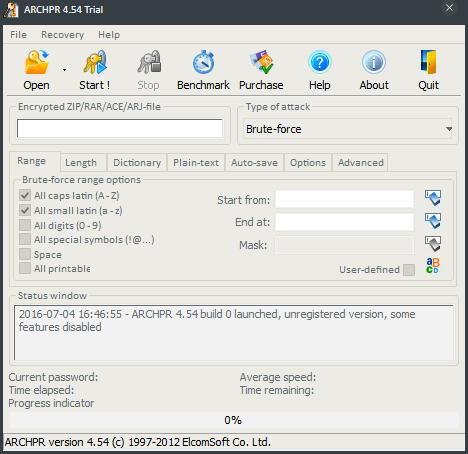
Task: Click the Encrypted ZIP/RAR/ACE/ARJ-file input box
Action: (120, 128)
